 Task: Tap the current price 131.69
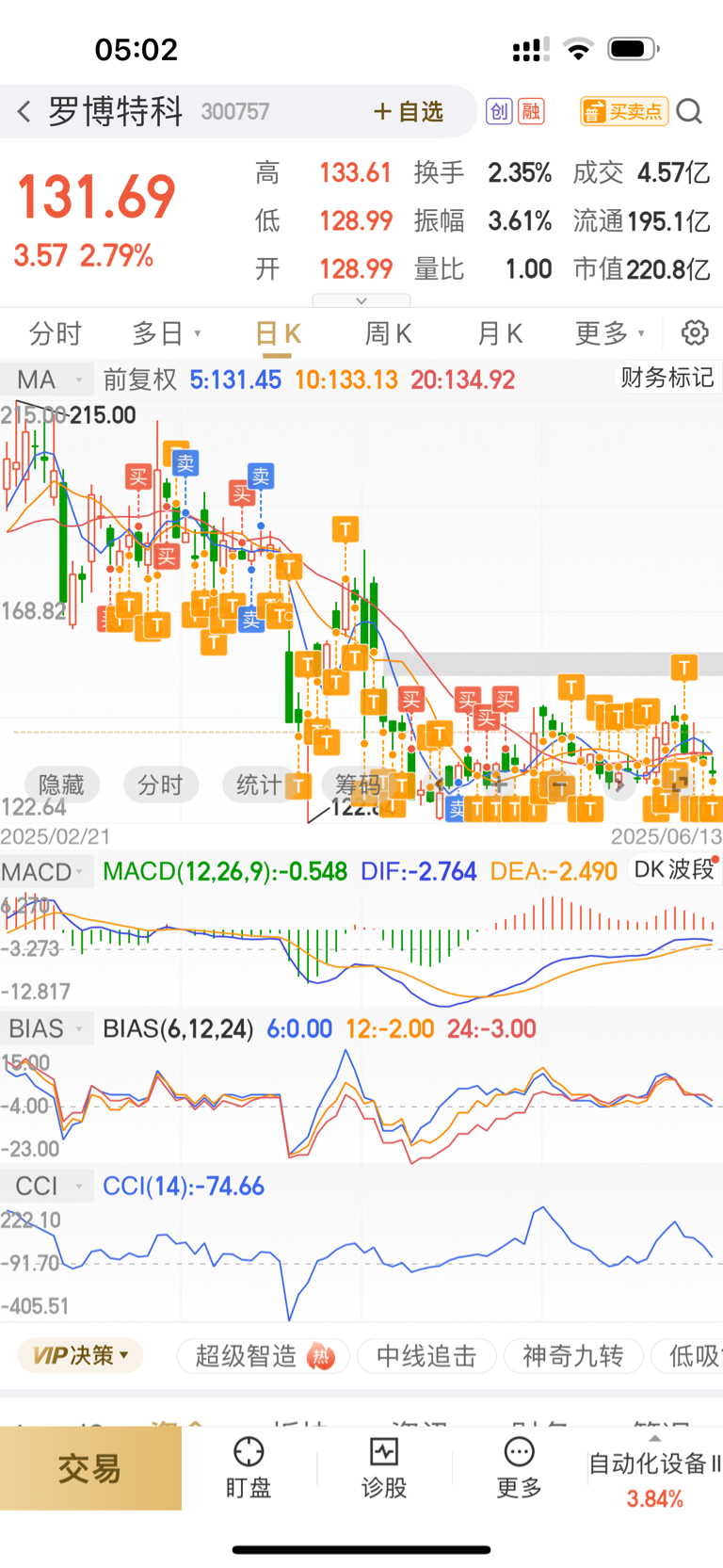(x=96, y=197)
